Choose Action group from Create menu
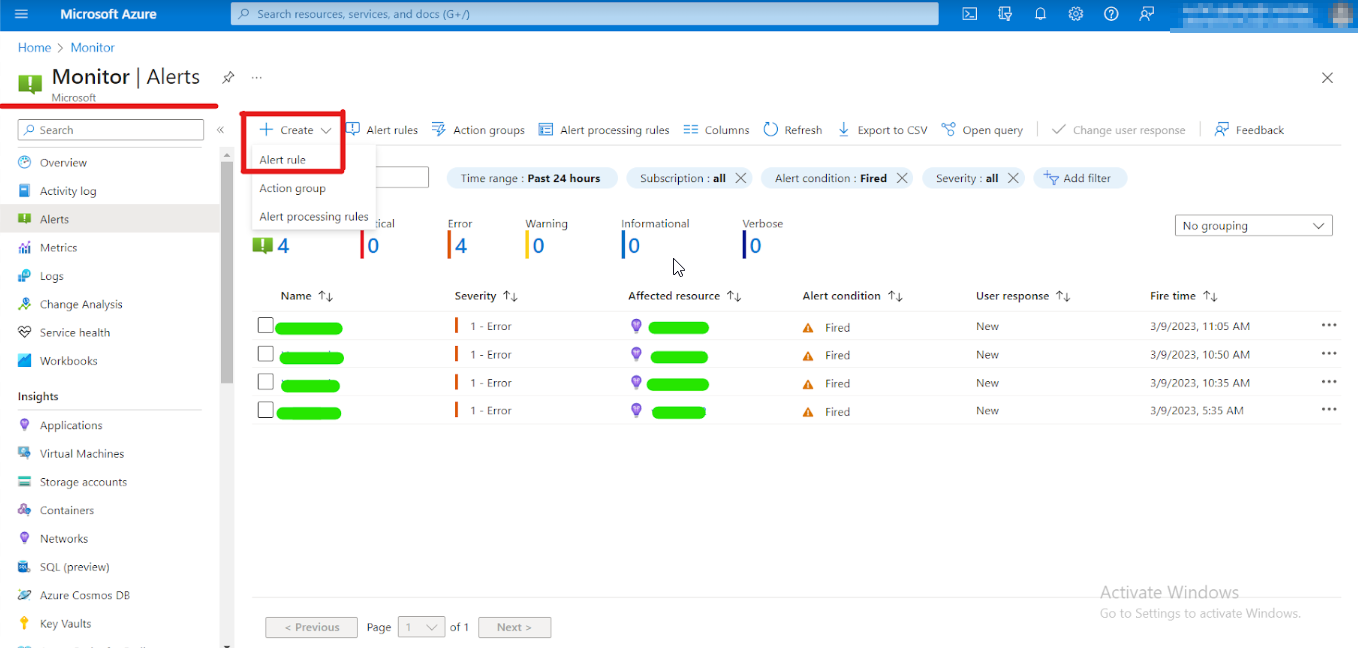This screenshot has width=1358, height=648. click(292, 188)
